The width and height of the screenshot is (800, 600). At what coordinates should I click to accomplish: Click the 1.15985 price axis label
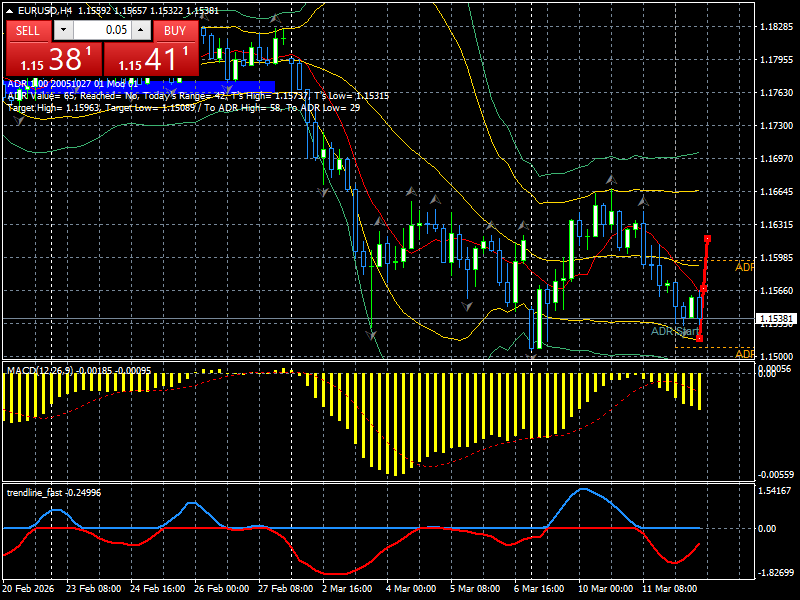click(x=776, y=258)
